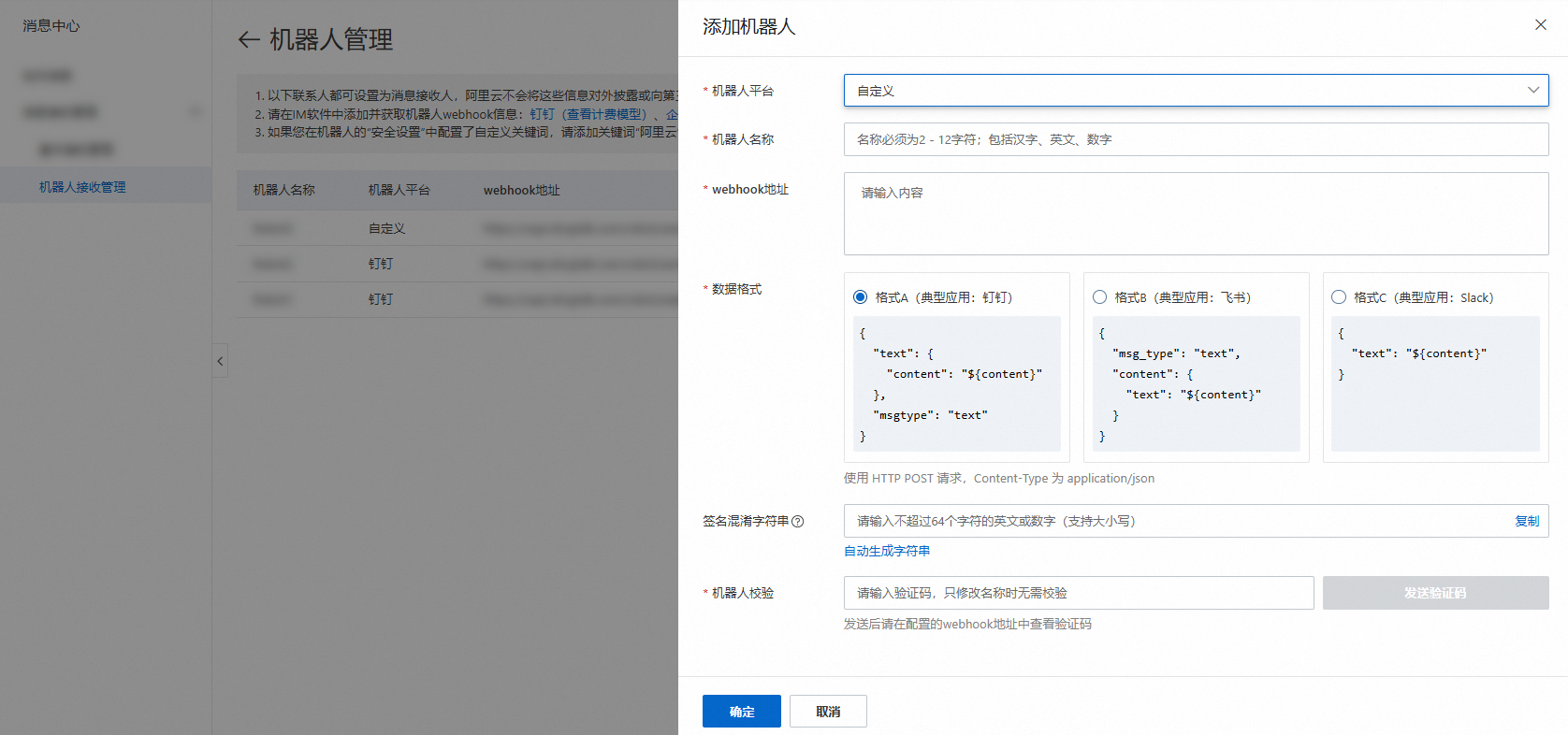Click the webhook地址 column header
The image size is (1568, 735).
tap(522, 190)
